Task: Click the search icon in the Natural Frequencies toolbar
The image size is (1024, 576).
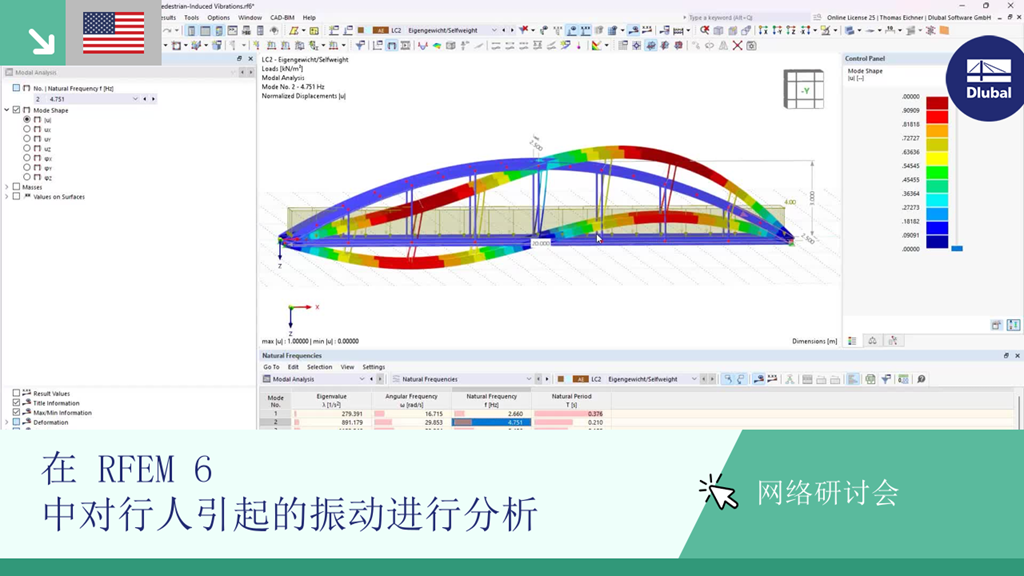Action: (x=921, y=379)
